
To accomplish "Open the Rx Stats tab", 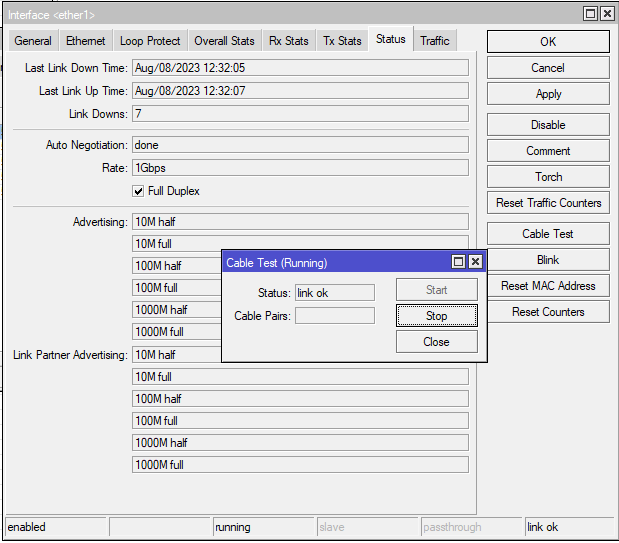I will coord(289,41).
